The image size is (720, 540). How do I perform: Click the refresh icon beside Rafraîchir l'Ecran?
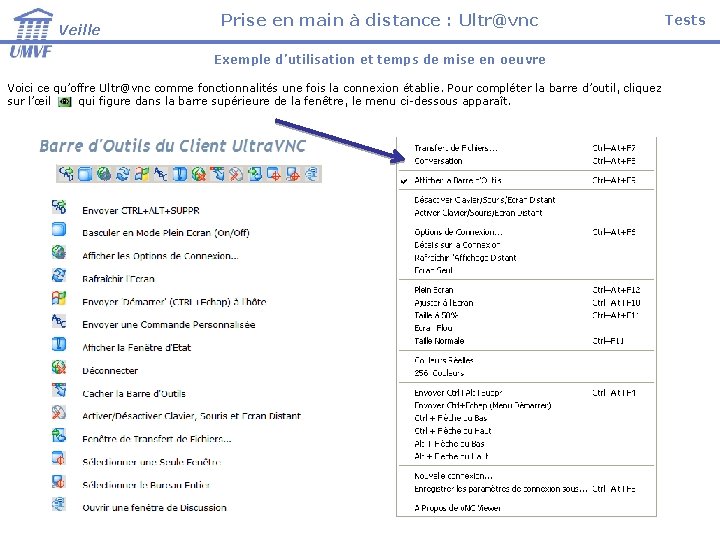[x=59, y=275]
